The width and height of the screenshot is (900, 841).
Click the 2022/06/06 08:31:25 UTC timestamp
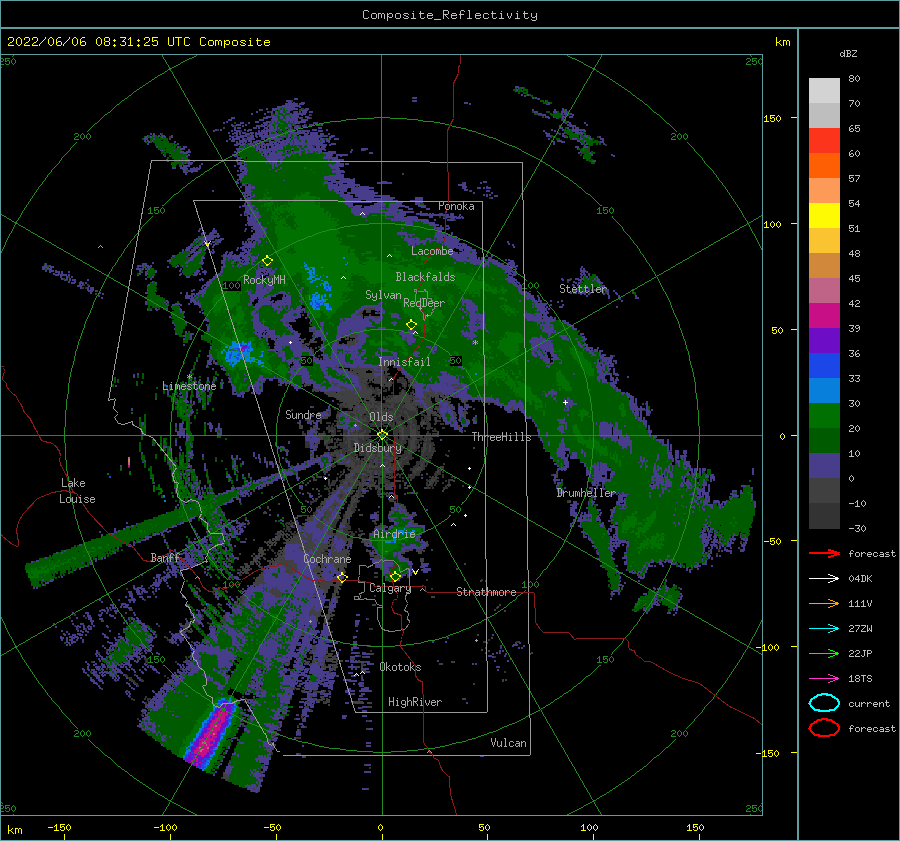pyautogui.click(x=99, y=42)
